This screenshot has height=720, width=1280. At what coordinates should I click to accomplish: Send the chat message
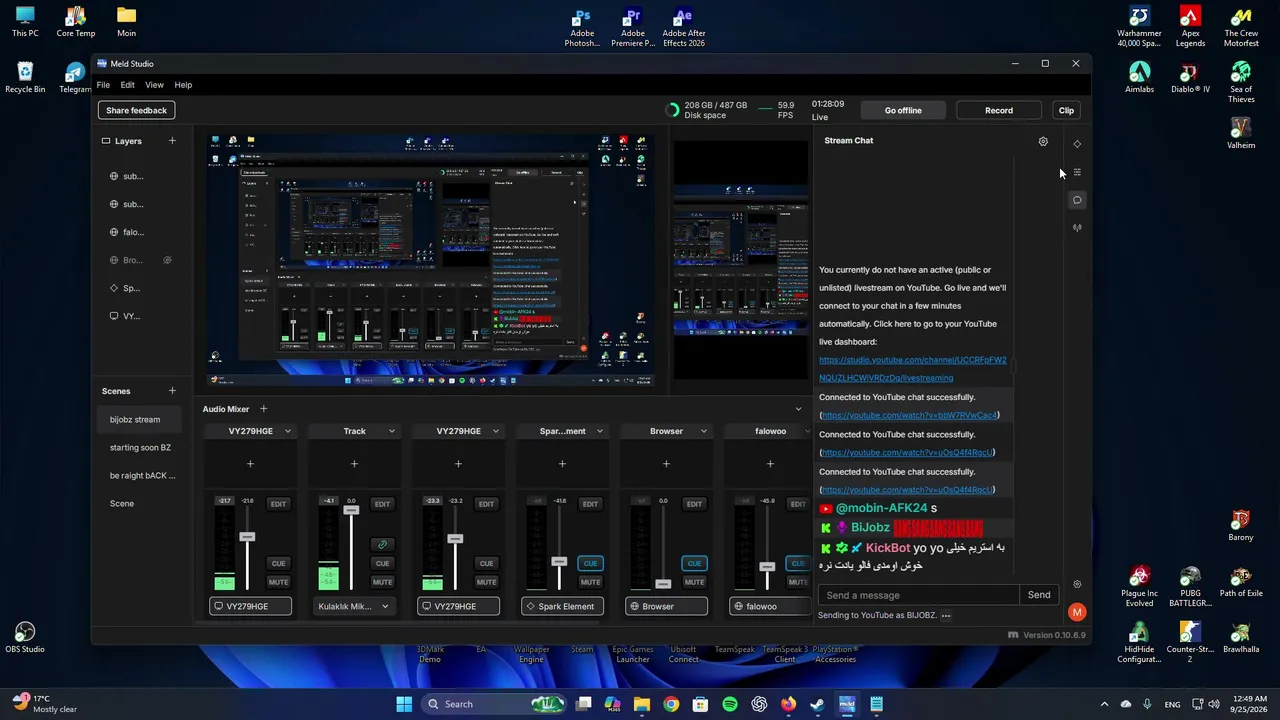(1039, 595)
